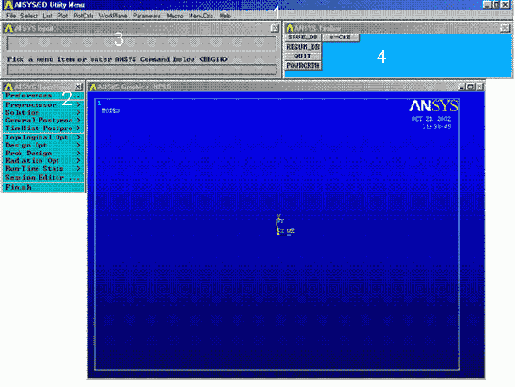
Task: Click the ANSYS command input field
Action: (x=142, y=70)
